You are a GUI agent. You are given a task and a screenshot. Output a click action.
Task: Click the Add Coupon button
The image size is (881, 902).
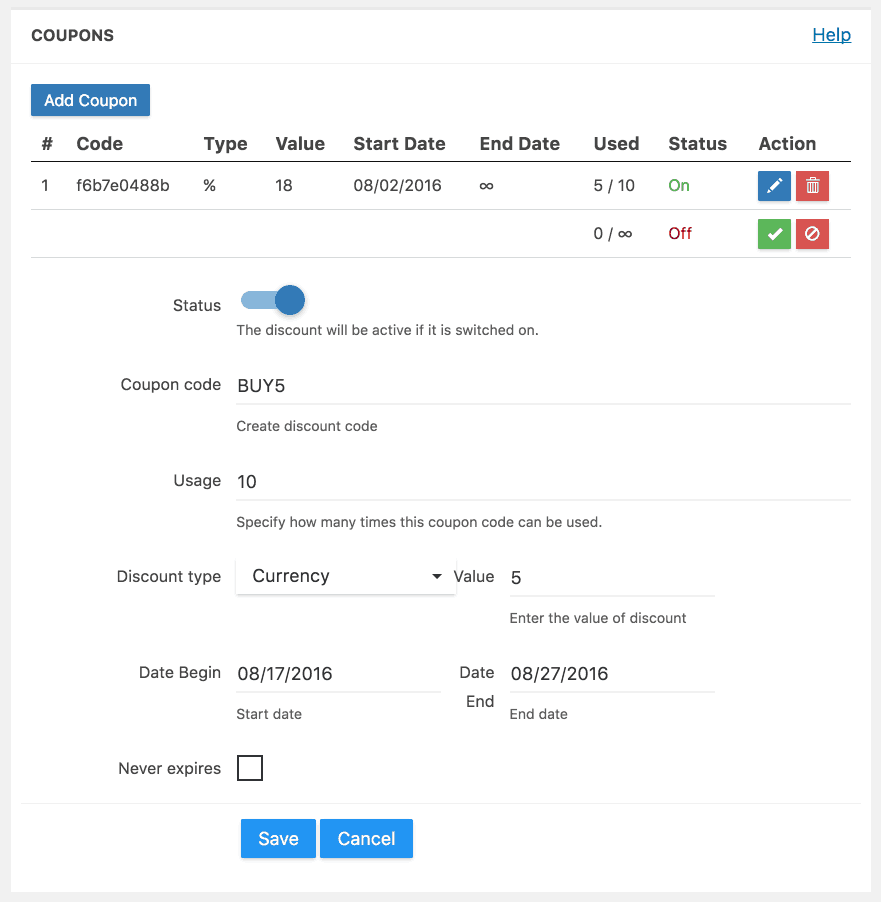(90, 100)
